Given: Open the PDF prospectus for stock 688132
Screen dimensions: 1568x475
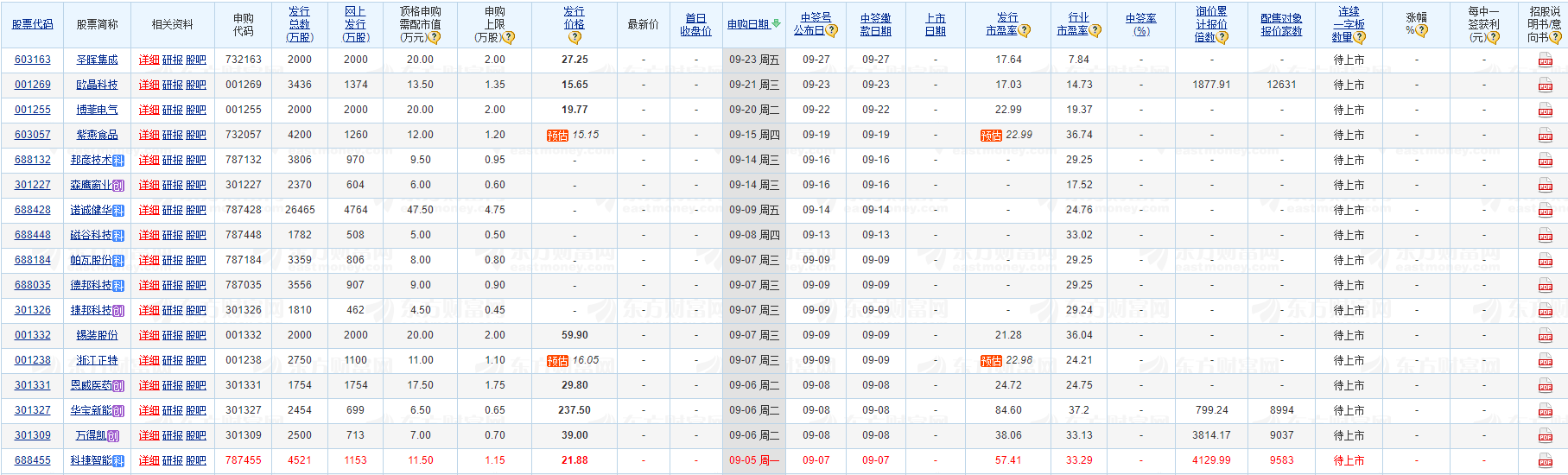Looking at the screenshot, I should click(x=1545, y=161).
